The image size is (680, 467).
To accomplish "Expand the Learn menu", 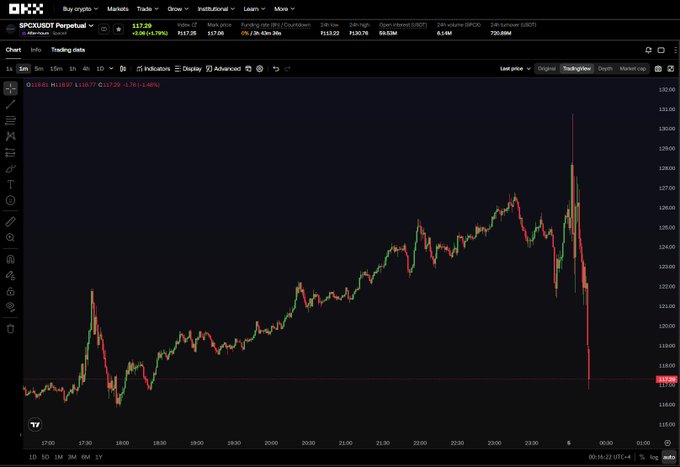I will [254, 9].
